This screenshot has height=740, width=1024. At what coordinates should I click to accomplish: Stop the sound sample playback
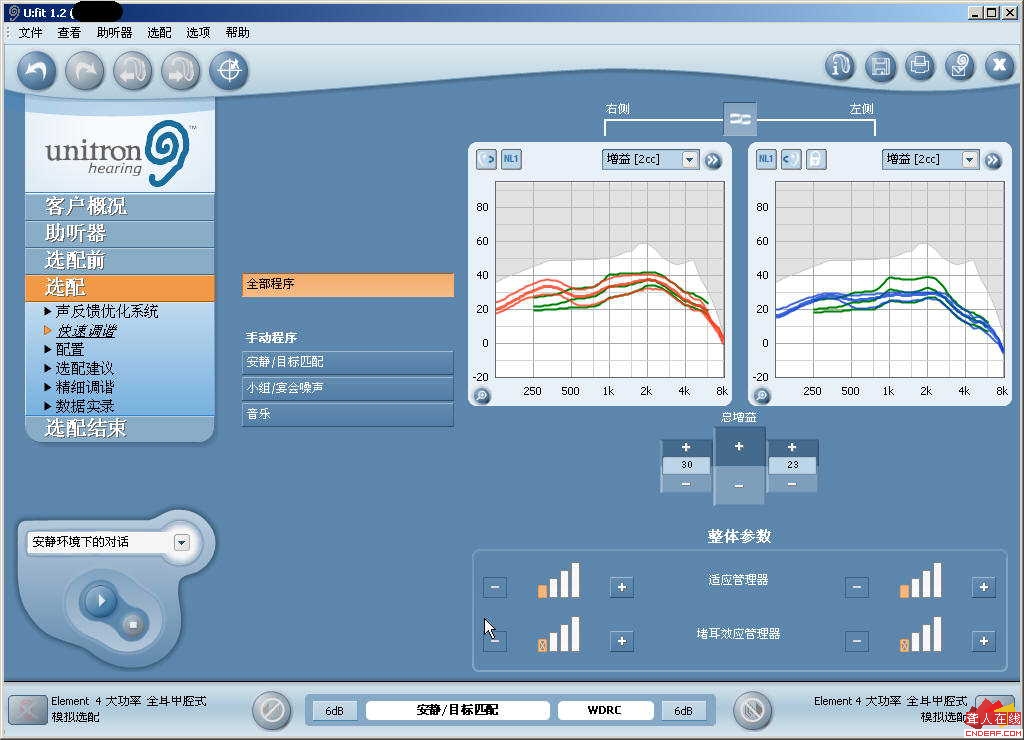click(x=133, y=624)
